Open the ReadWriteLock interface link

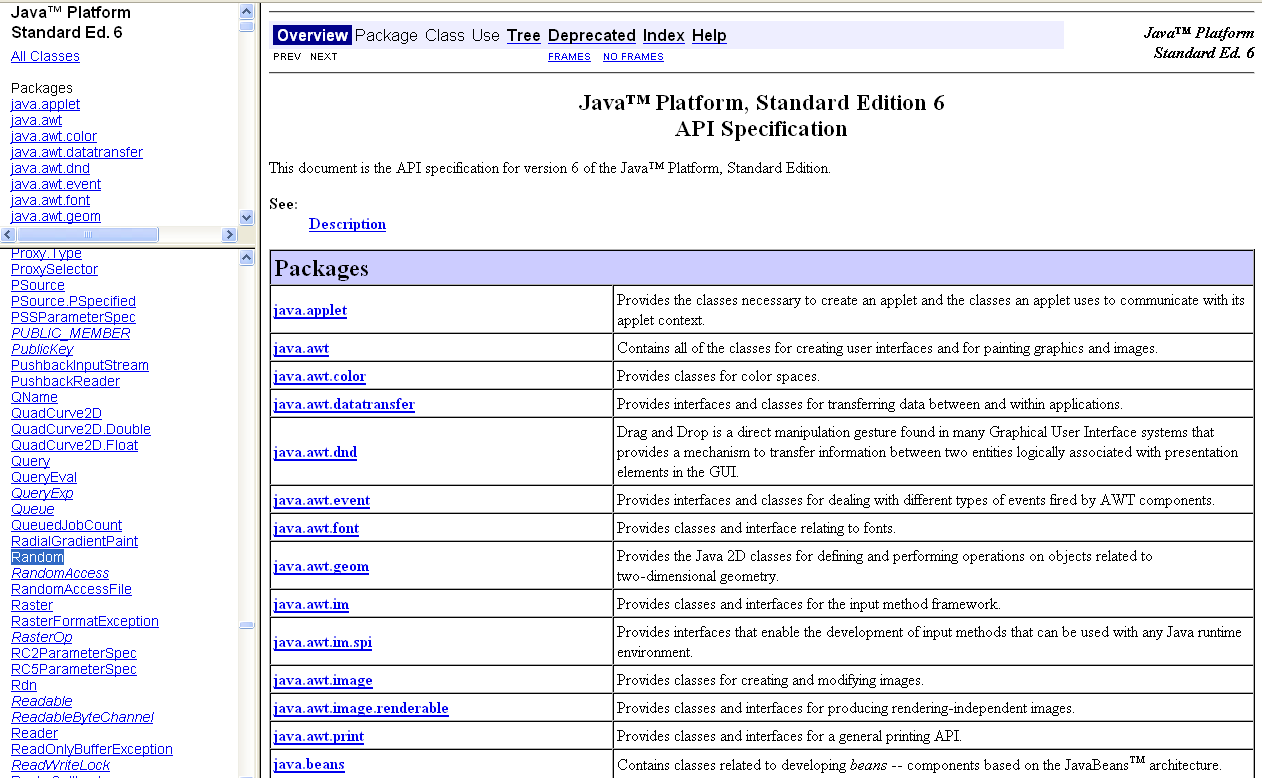[x=61, y=765]
